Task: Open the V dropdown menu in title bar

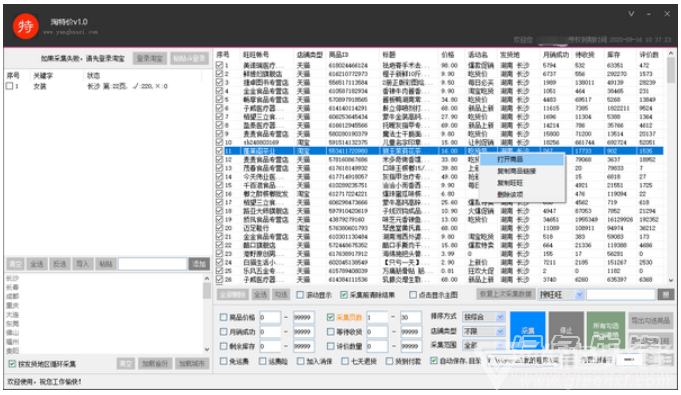Action: [x=631, y=14]
